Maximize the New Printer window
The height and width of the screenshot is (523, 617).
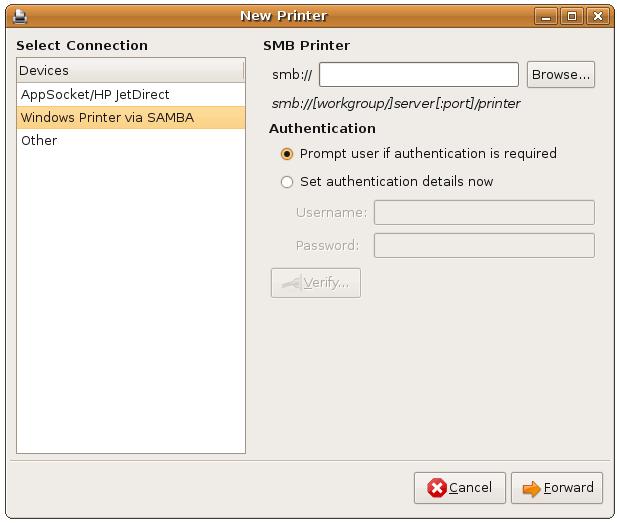572,16
